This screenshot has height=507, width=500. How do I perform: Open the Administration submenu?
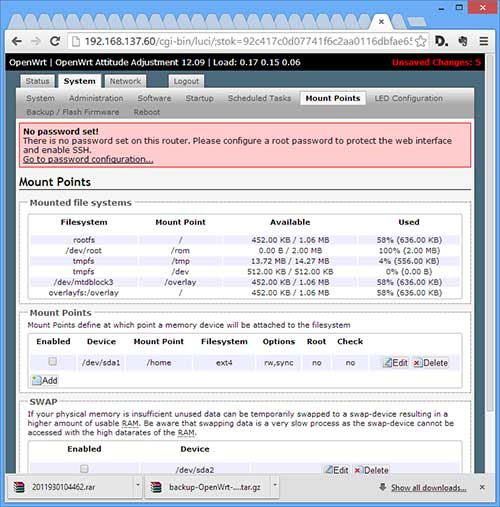click(x=96, y=98)
